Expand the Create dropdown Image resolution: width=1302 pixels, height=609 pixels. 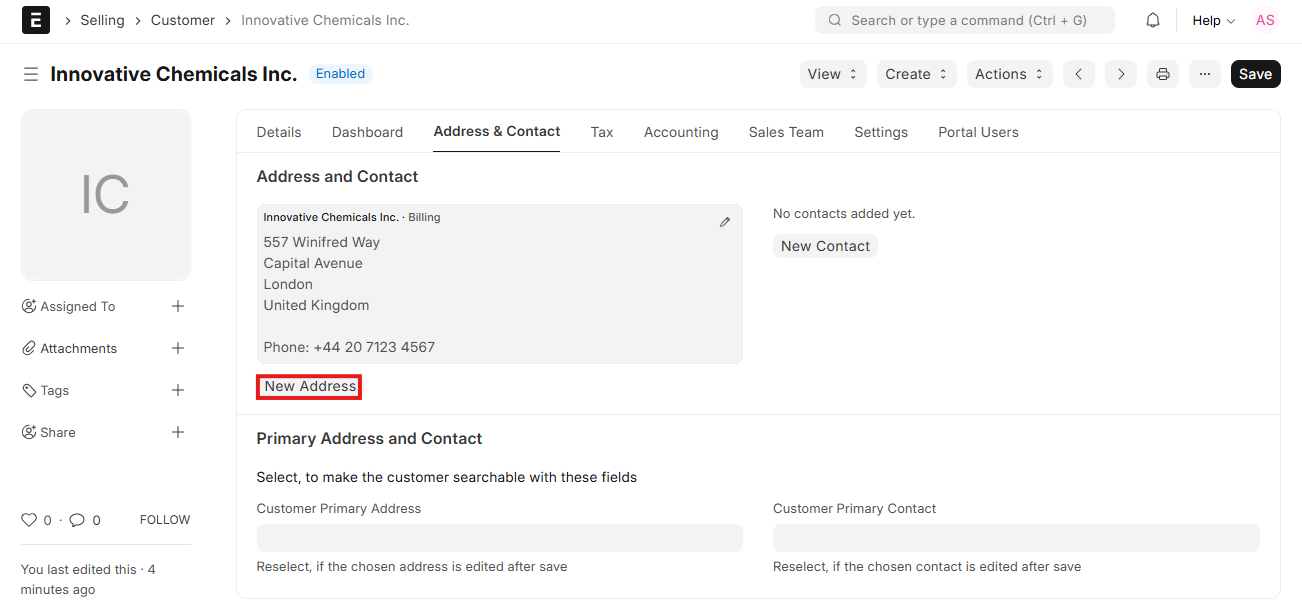pos(916,74)
